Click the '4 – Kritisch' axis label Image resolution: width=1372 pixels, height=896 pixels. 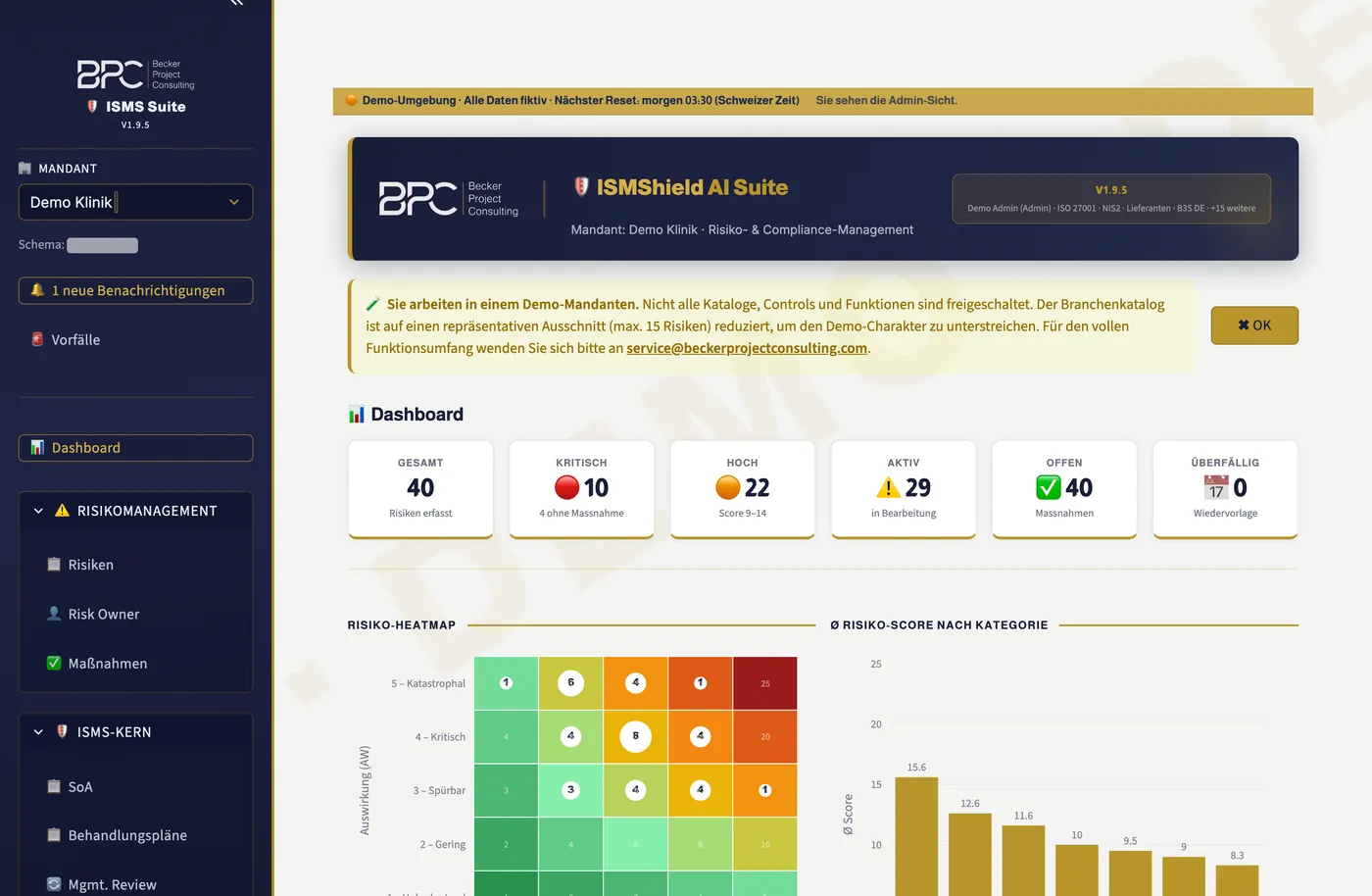click(440, 737)
